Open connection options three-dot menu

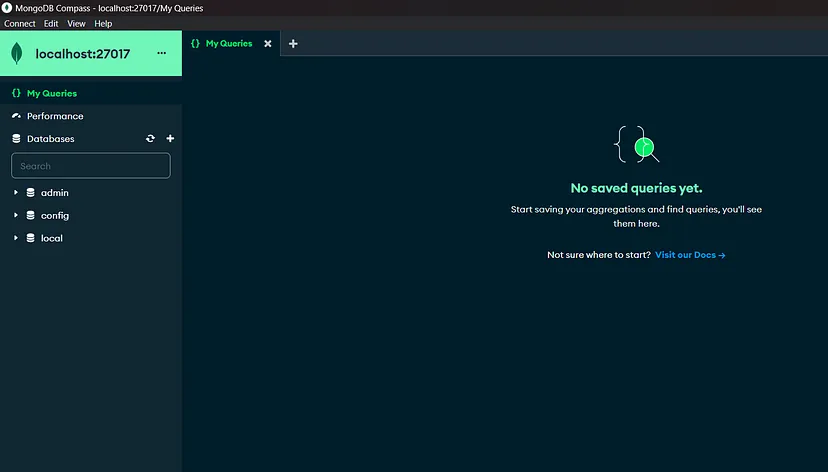pos(162,53)
